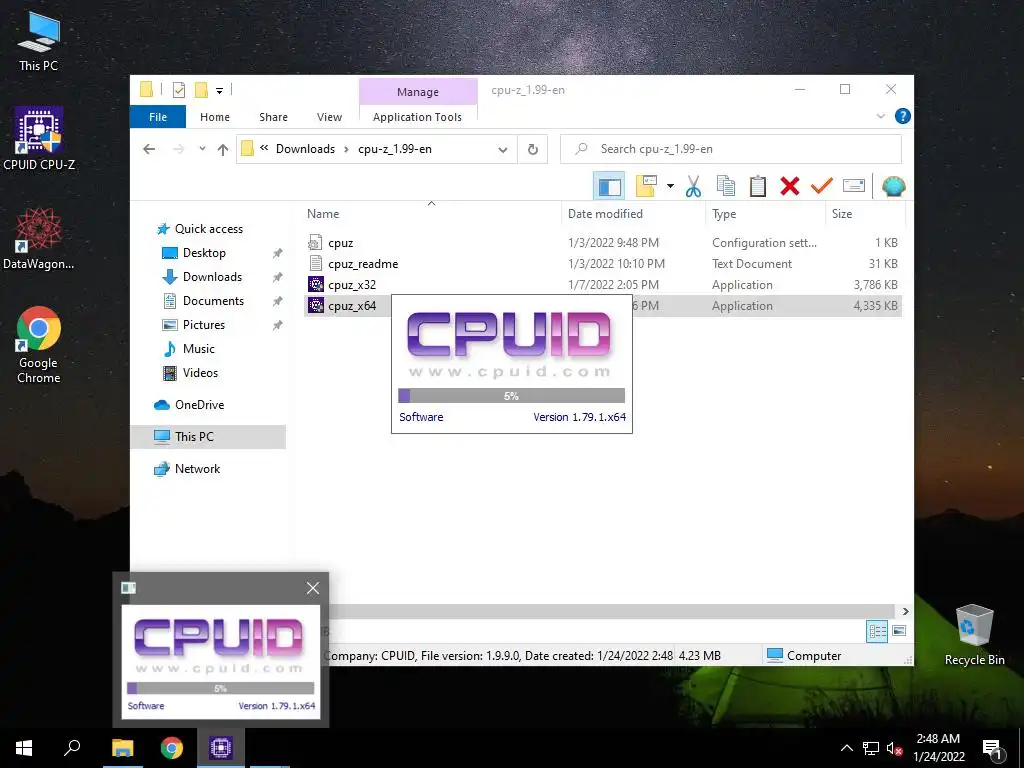Open CPUID CPU-Z desktop shortcut
The height and width of the screenshot is (768, 1024).
click(39, 139)
